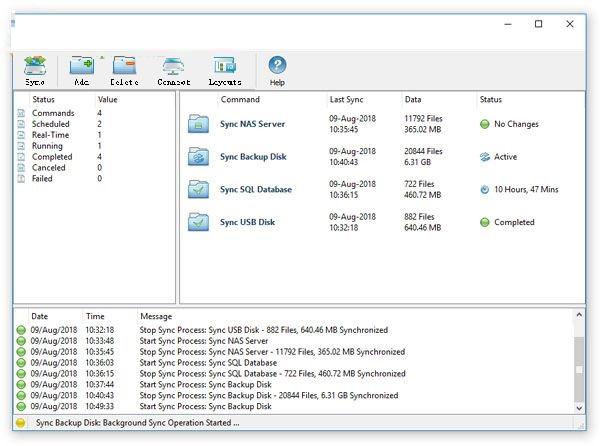The image size is (600, 446).
Task: Open the Connect toolbar icon
Action: [173, 70]
